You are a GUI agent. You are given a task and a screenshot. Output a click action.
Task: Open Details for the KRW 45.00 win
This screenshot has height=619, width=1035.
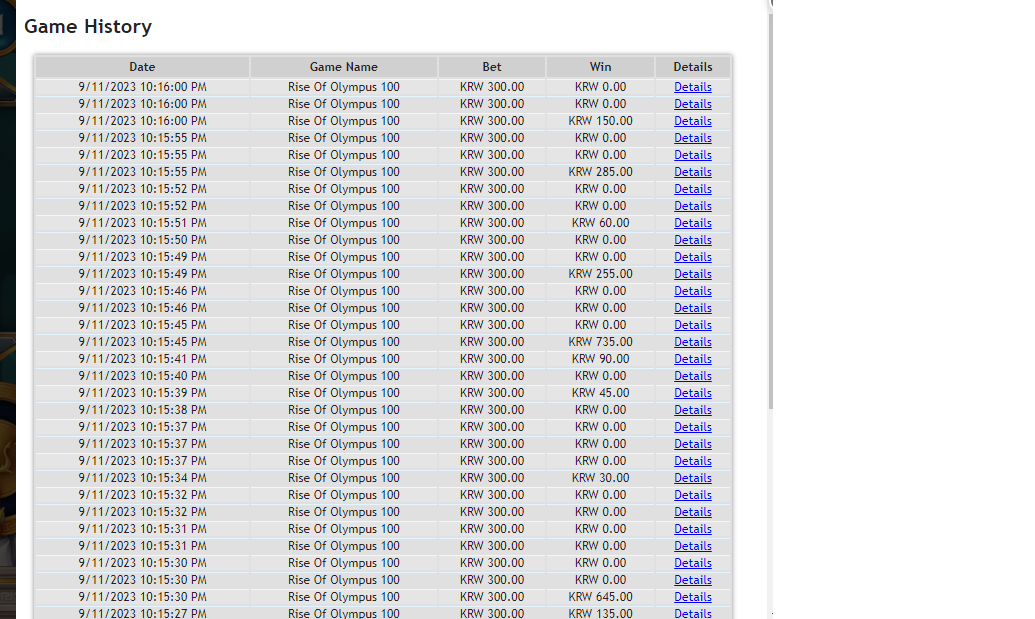coord(692,393)
